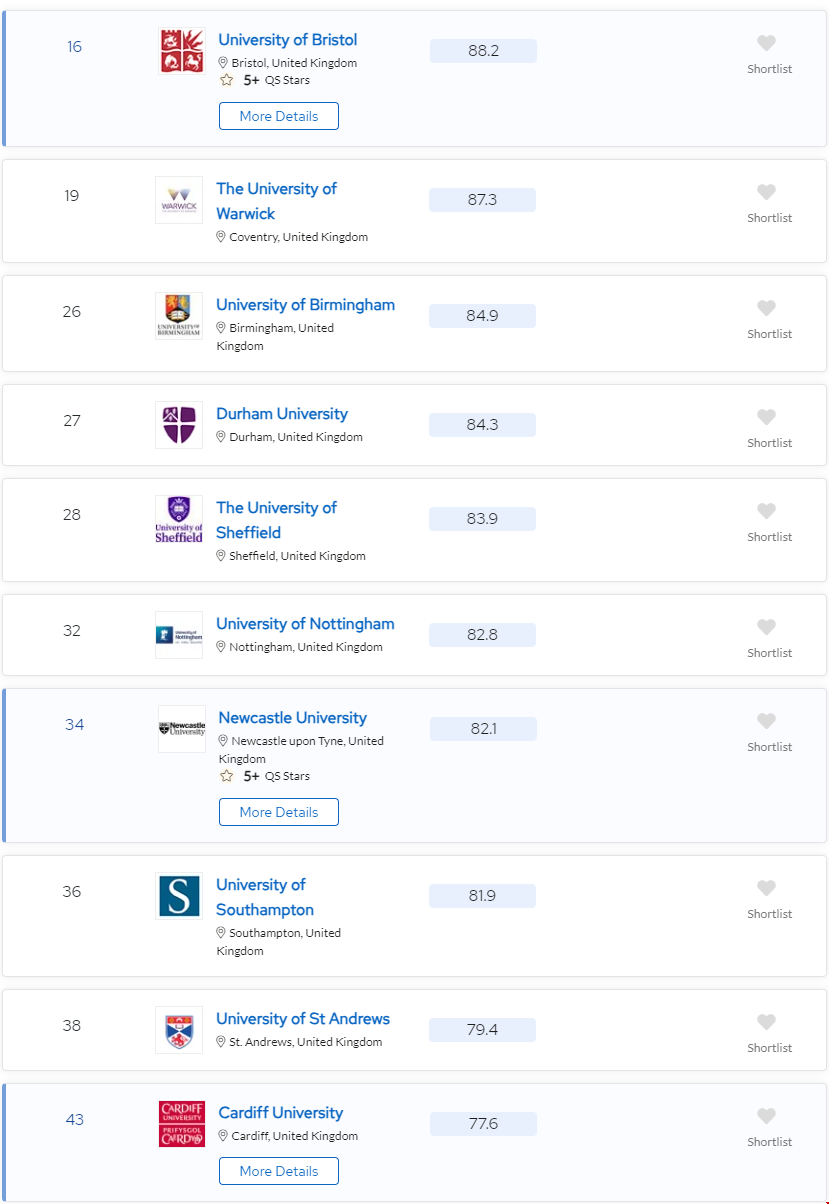Open the University of Nottingham link

coord(305,624)
